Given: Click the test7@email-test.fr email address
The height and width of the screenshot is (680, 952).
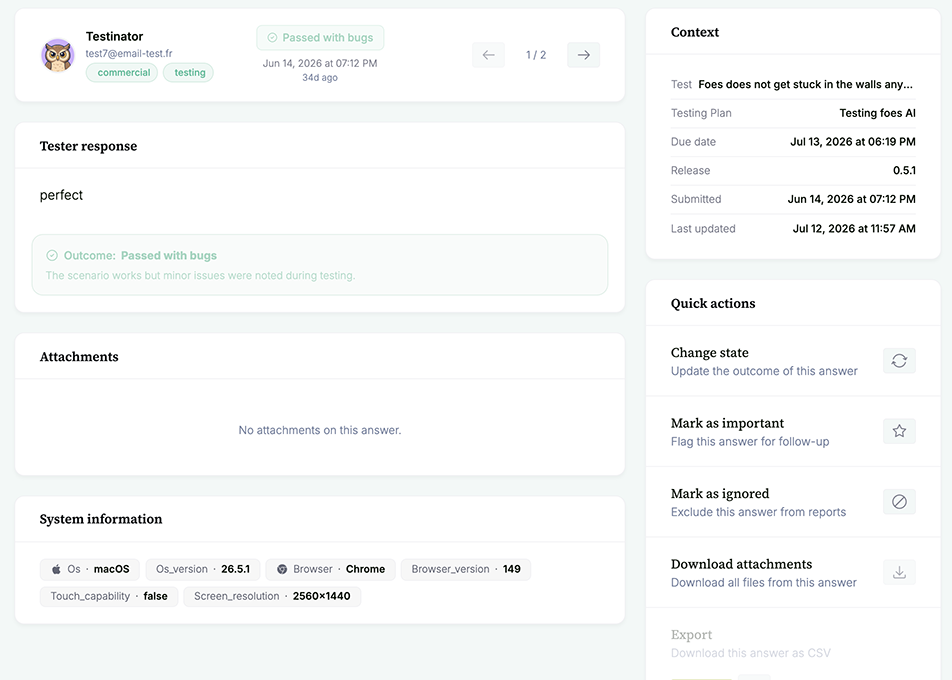Looking at the screenshot, I should click(129, 53).
